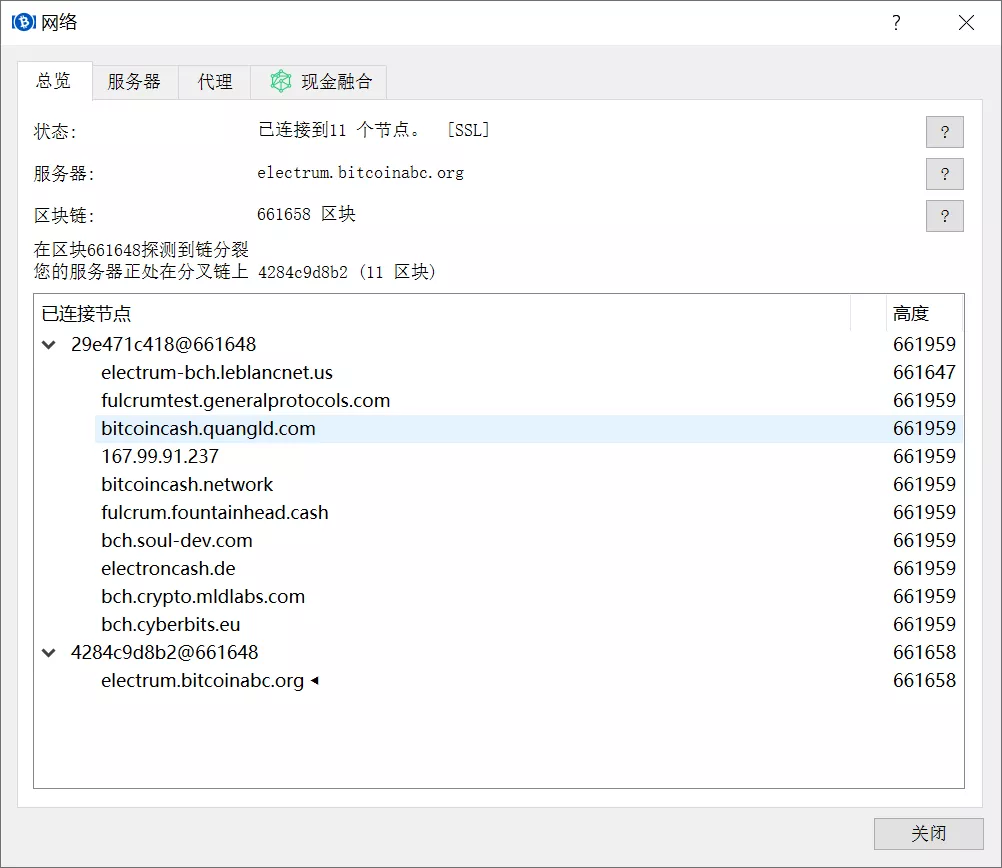Open the 服务器 tab
1002x868 pixels.
click(134, 82)
